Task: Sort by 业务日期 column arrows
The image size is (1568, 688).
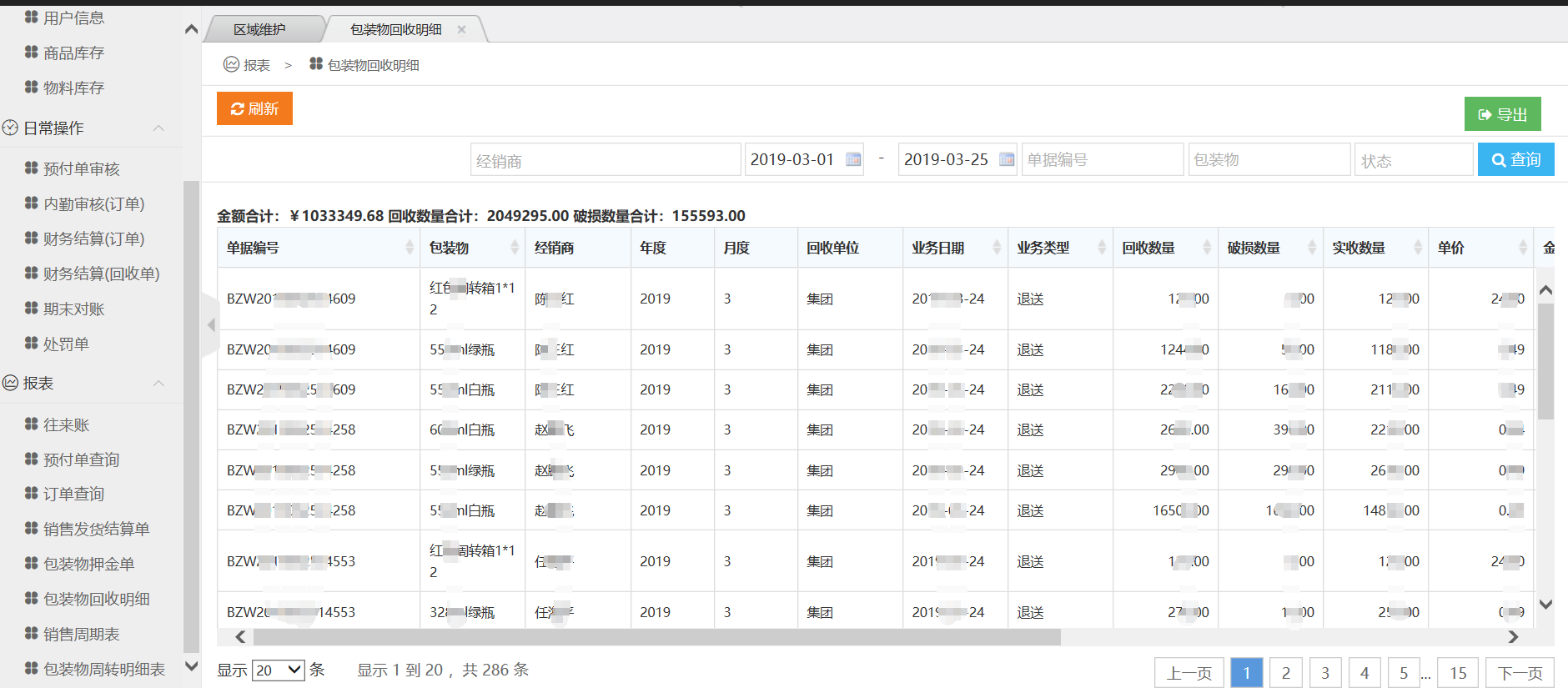Action: (x=996, y=248)
